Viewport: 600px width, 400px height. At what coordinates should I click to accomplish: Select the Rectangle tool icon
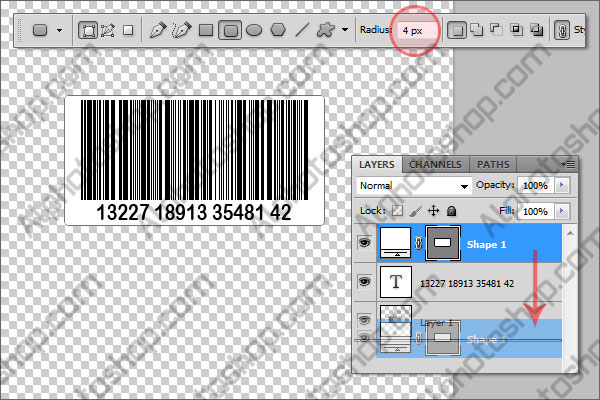click(206, 30)
